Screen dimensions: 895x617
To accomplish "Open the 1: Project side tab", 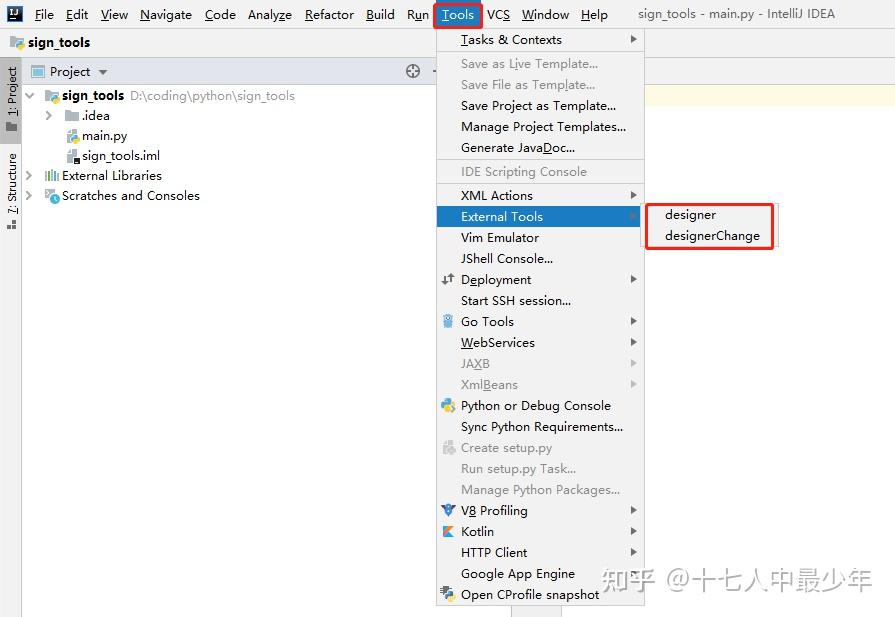I will [x=11, y=99].
